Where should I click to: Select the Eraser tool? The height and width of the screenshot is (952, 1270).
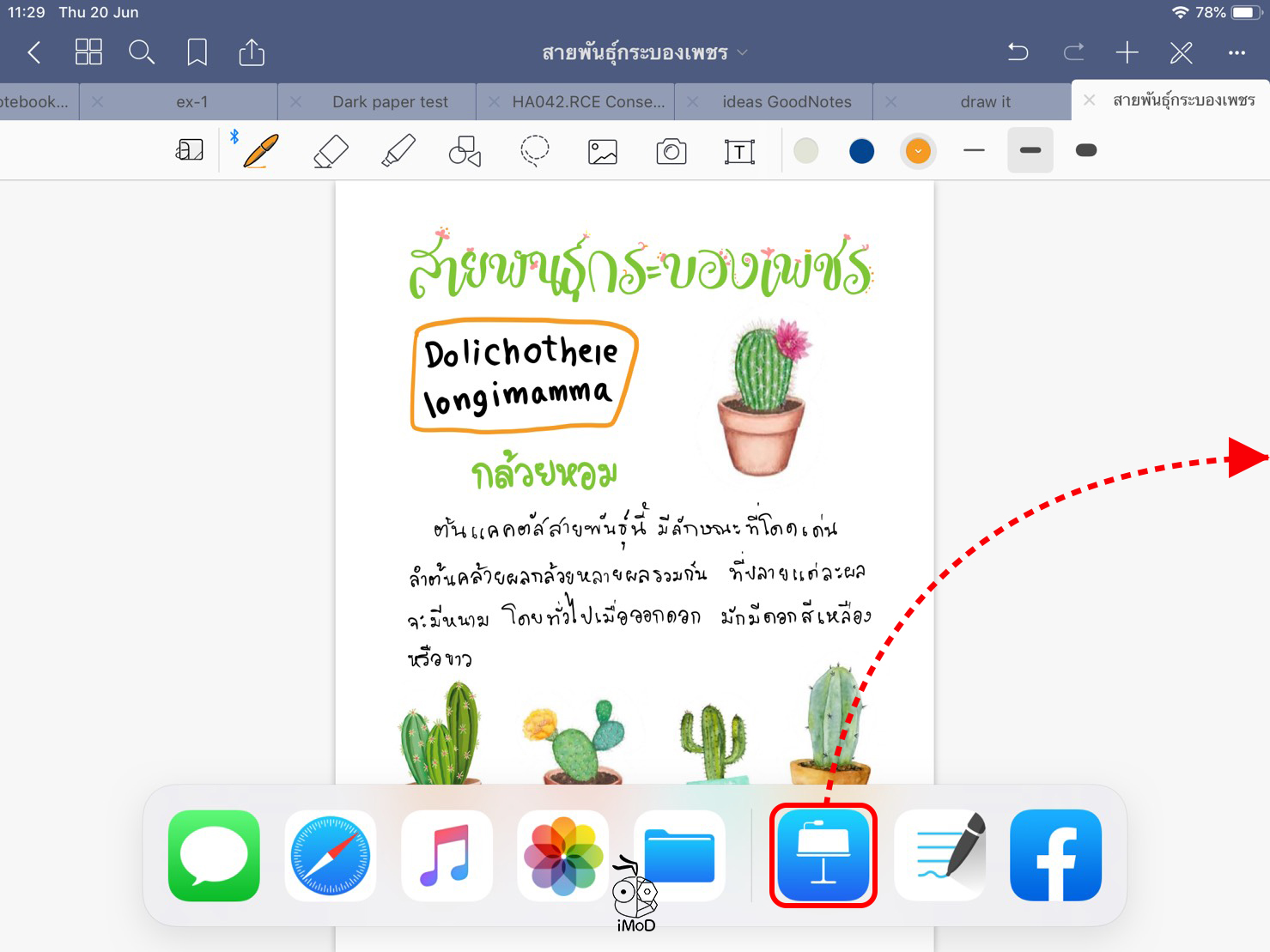[x=331, y=151]
